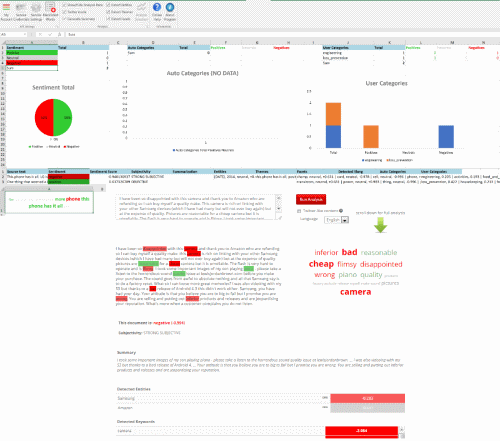
Task: Expand the API Settings group dialog launcher
Action: coord(57,27)
